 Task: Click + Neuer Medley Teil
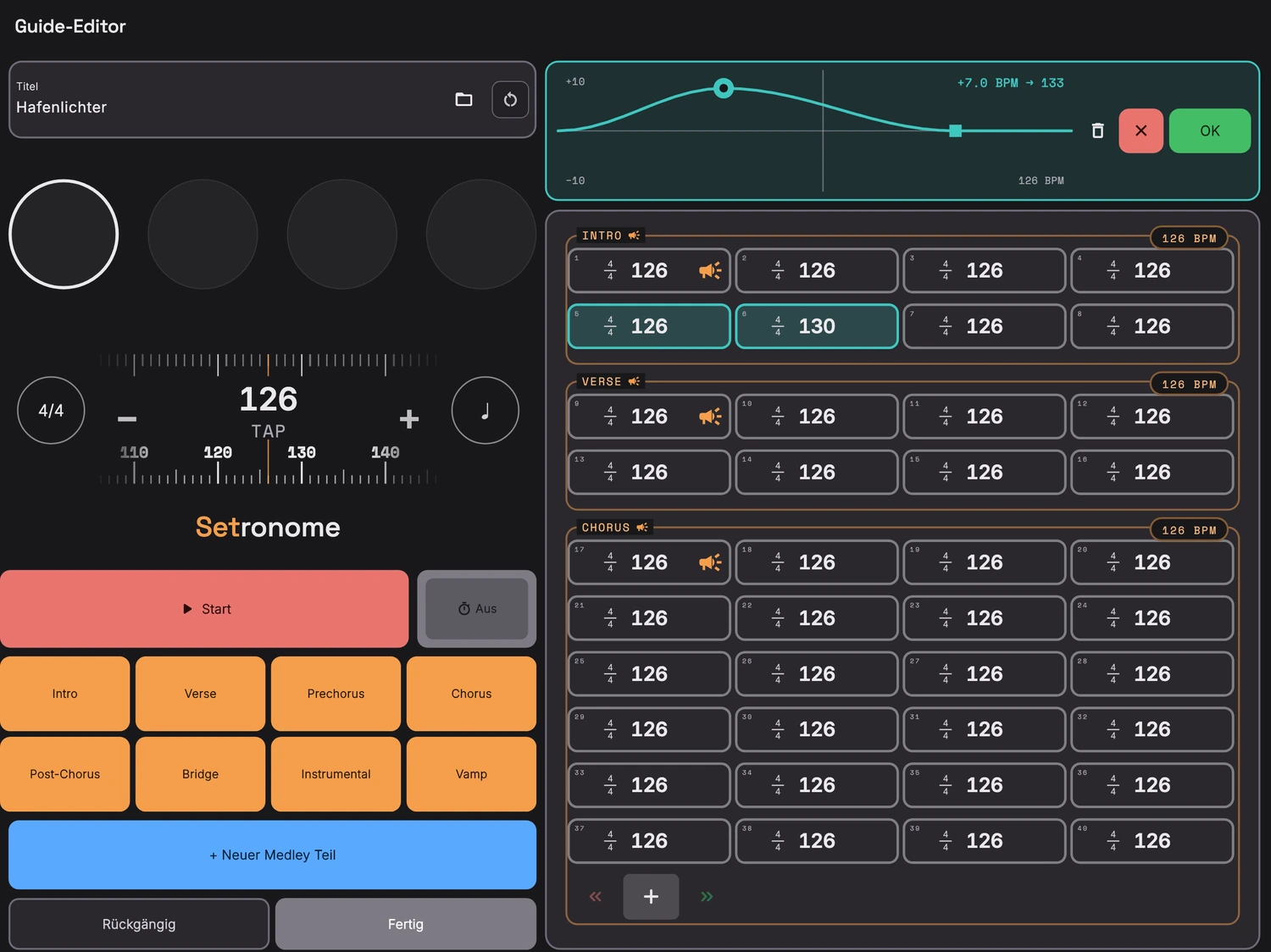[x=272, y=855]
